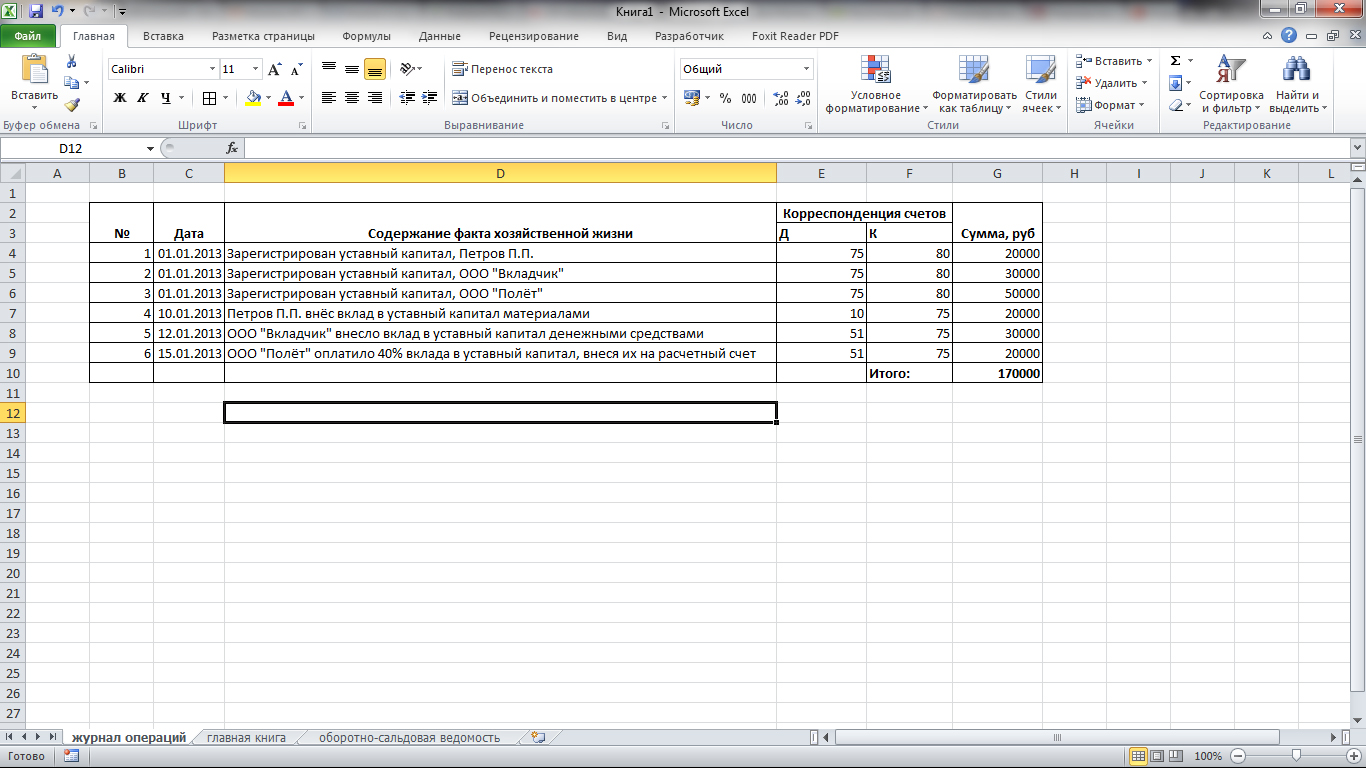Click the insert new worksheet icon
The image size is (1366, 768).
[539, 738]
